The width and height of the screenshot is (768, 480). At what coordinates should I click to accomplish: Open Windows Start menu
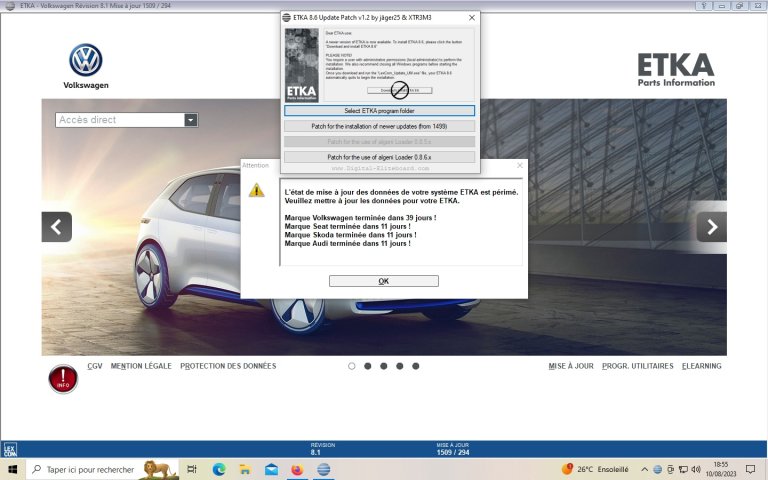(13, 469)
